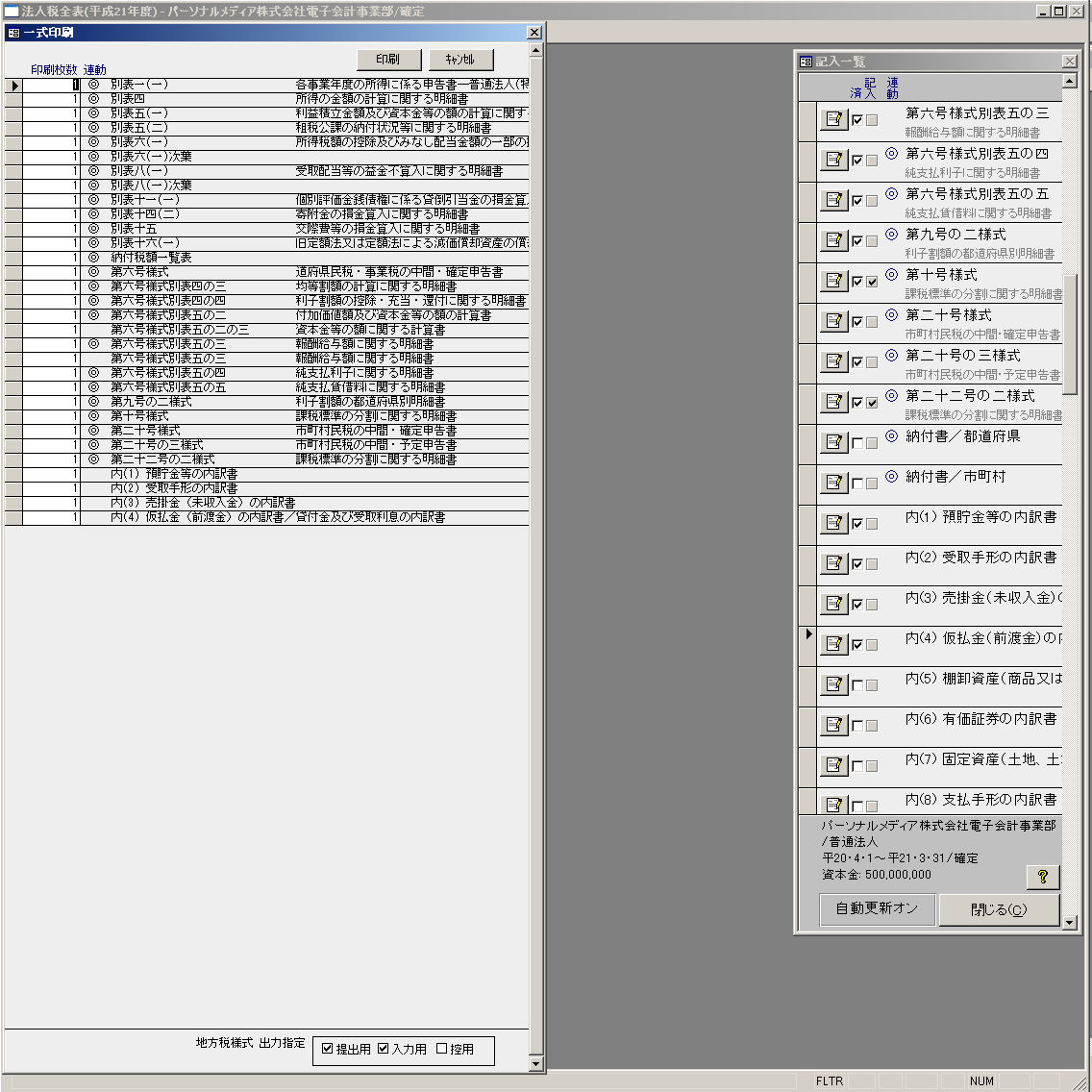1092x1092 pixels.
Task: Open the entry form icon for 納付書／都道府県
Action: tap(833, 442)
